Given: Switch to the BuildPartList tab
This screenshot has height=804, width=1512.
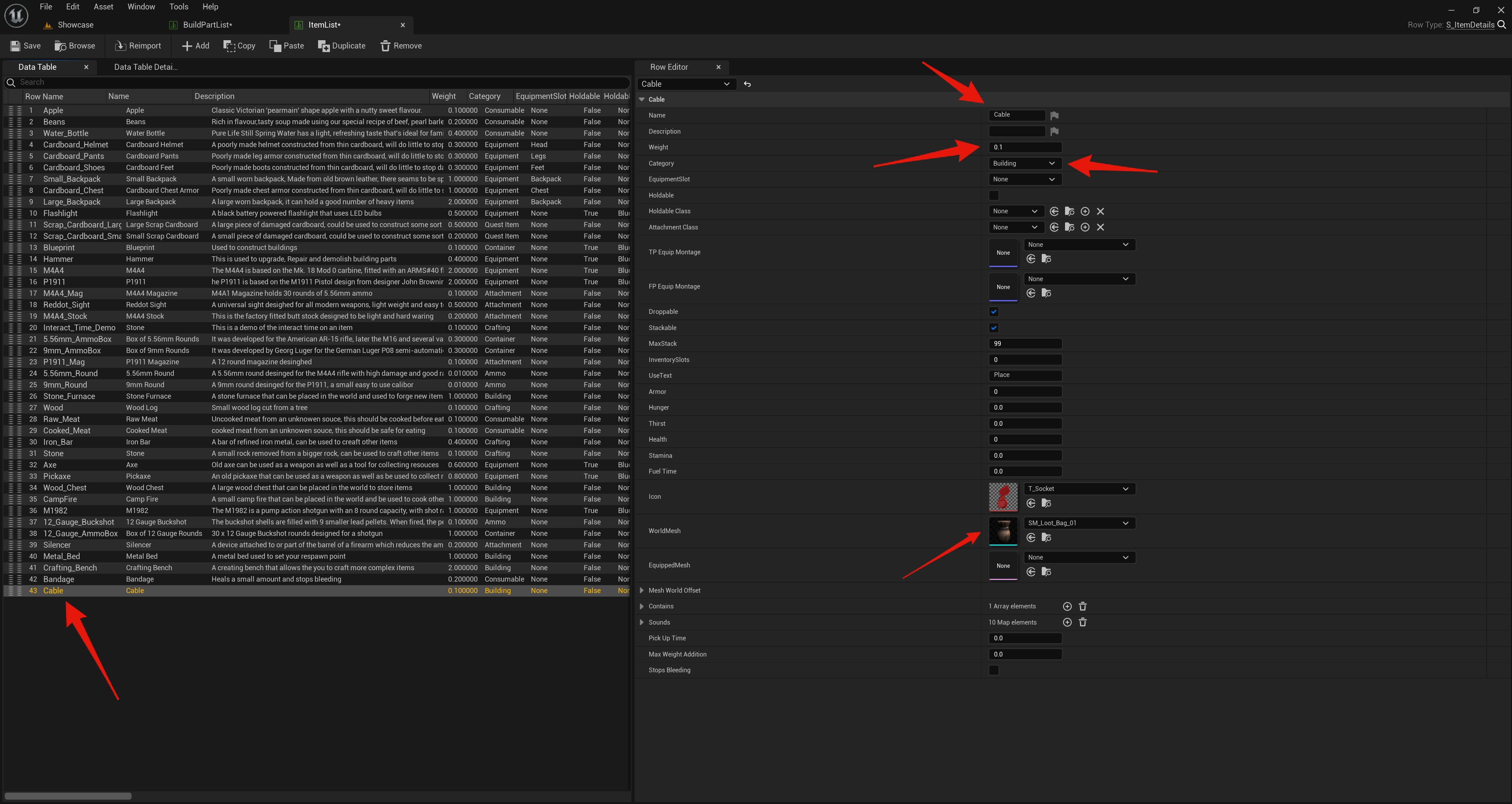Looking at the screenshot, I should [x=207, y=25].
